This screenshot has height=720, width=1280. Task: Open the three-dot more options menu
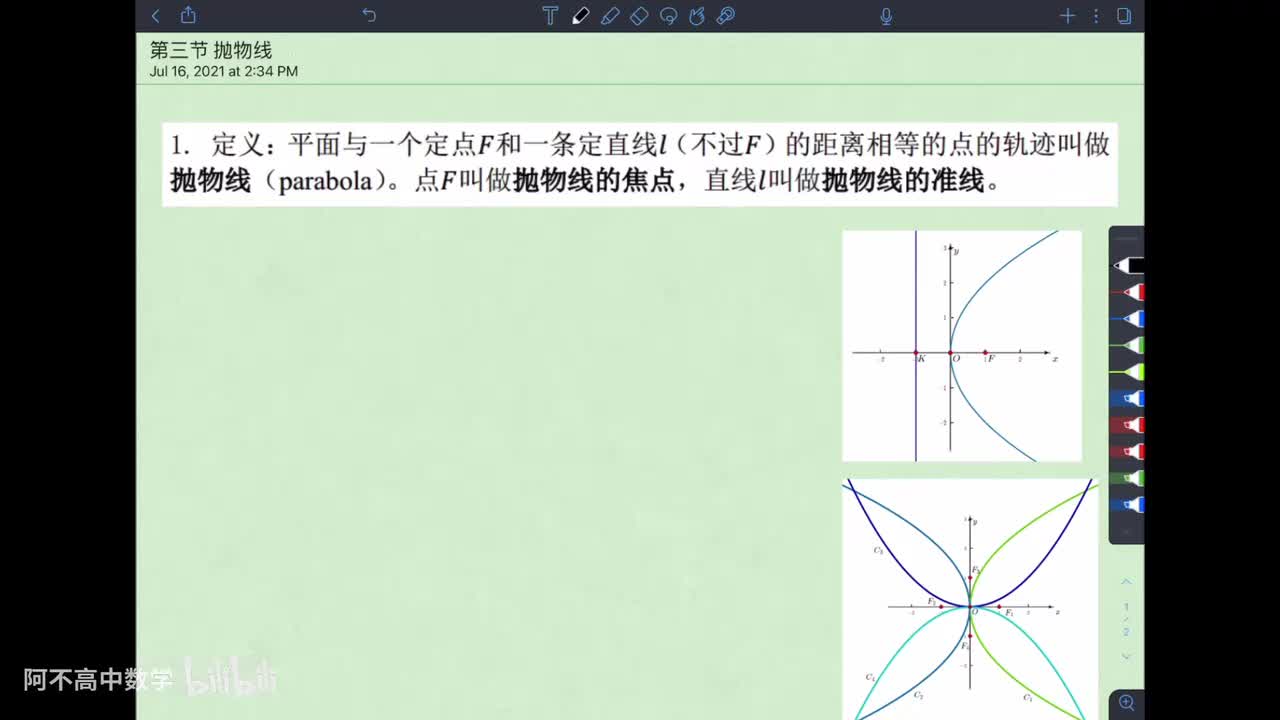(x=1096, y=15)
